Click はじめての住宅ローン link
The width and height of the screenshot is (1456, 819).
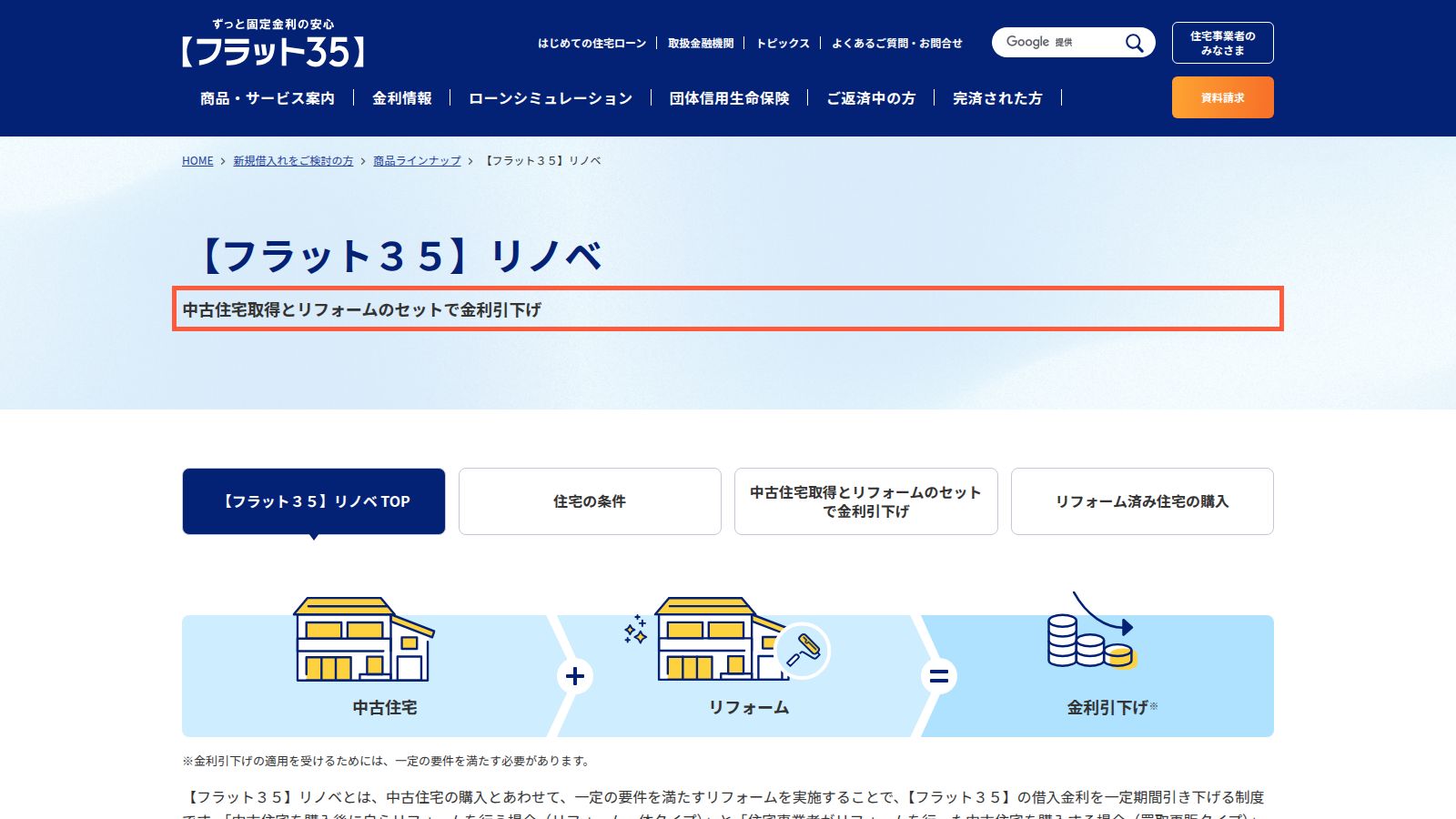tap(591, 43)
